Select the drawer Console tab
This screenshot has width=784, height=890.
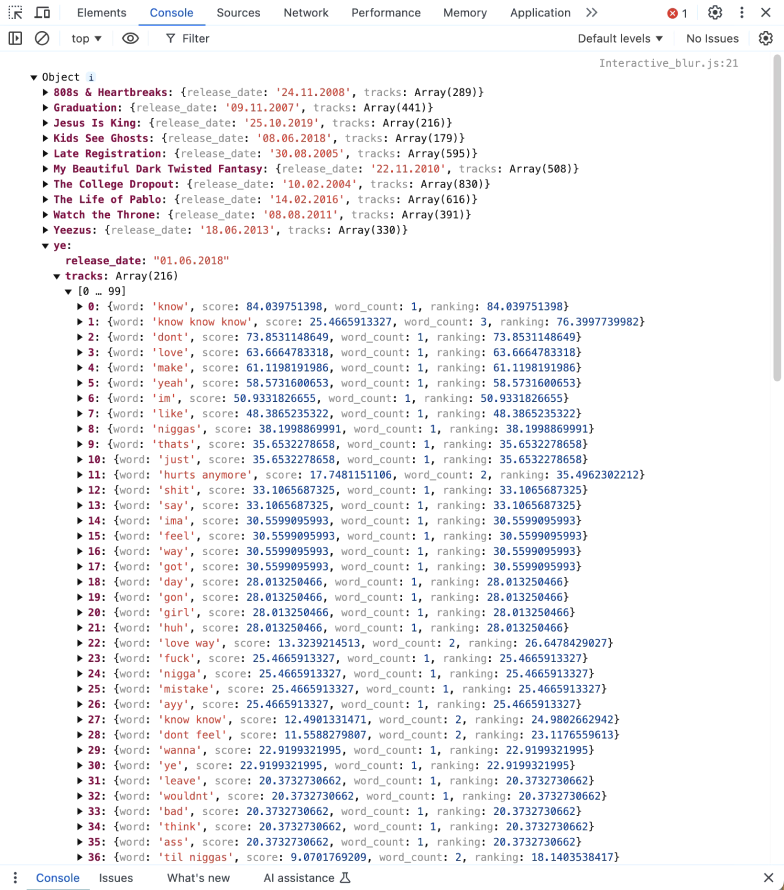(58, 878)
